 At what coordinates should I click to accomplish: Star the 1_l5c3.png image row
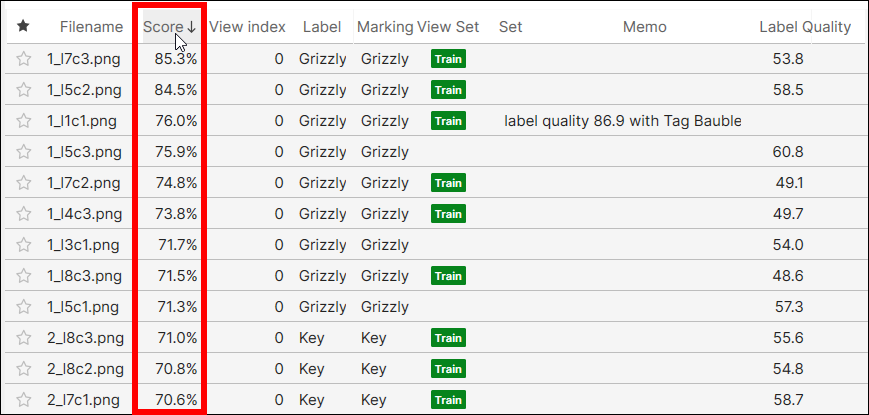(x=24, y=152)
